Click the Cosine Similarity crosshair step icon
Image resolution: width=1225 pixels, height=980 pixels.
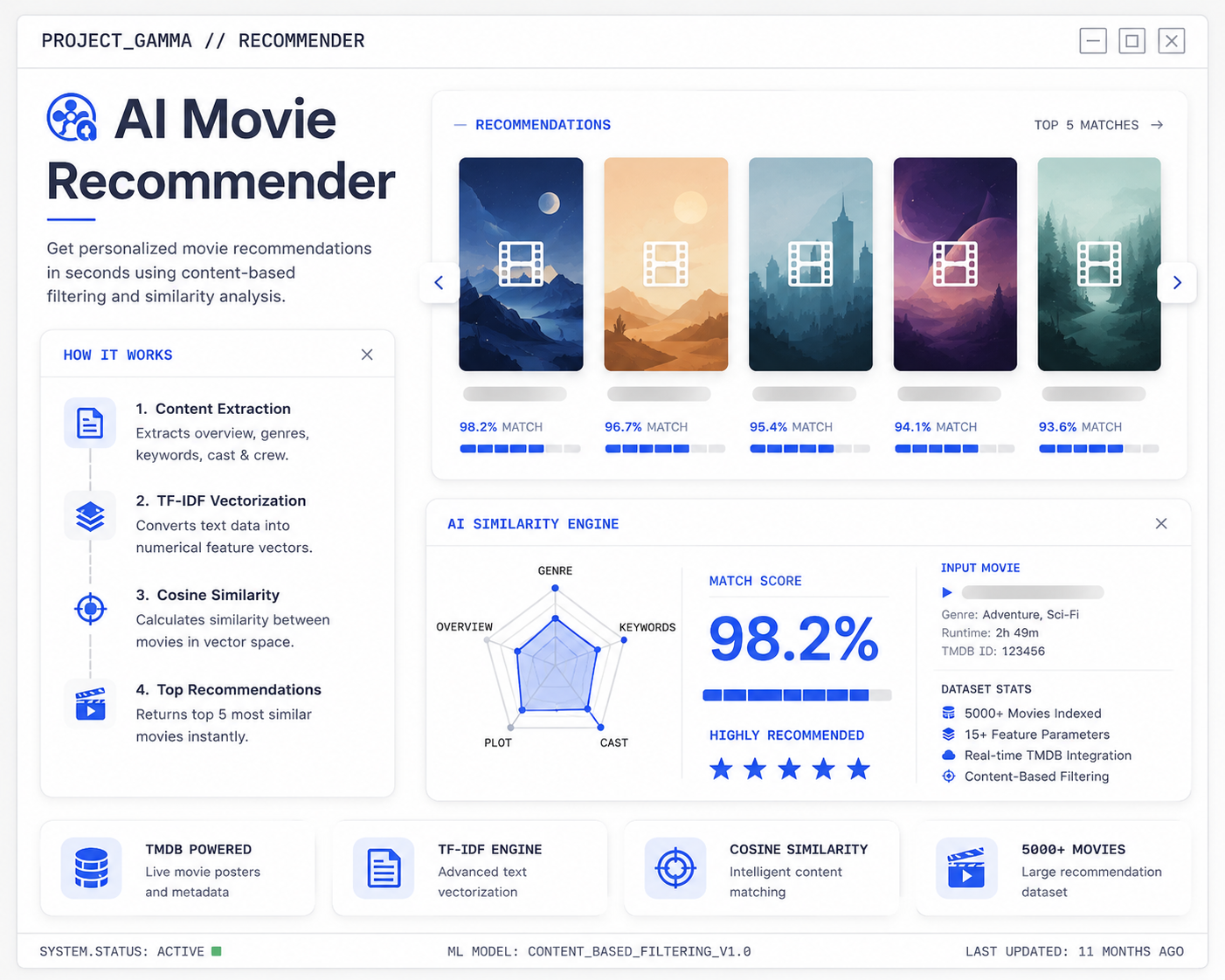(90, 609)
